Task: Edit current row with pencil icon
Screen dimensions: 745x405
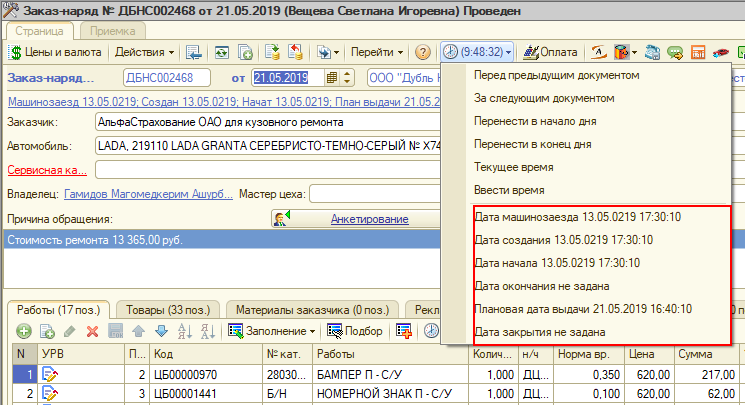Action: click(x=69, y=330)
